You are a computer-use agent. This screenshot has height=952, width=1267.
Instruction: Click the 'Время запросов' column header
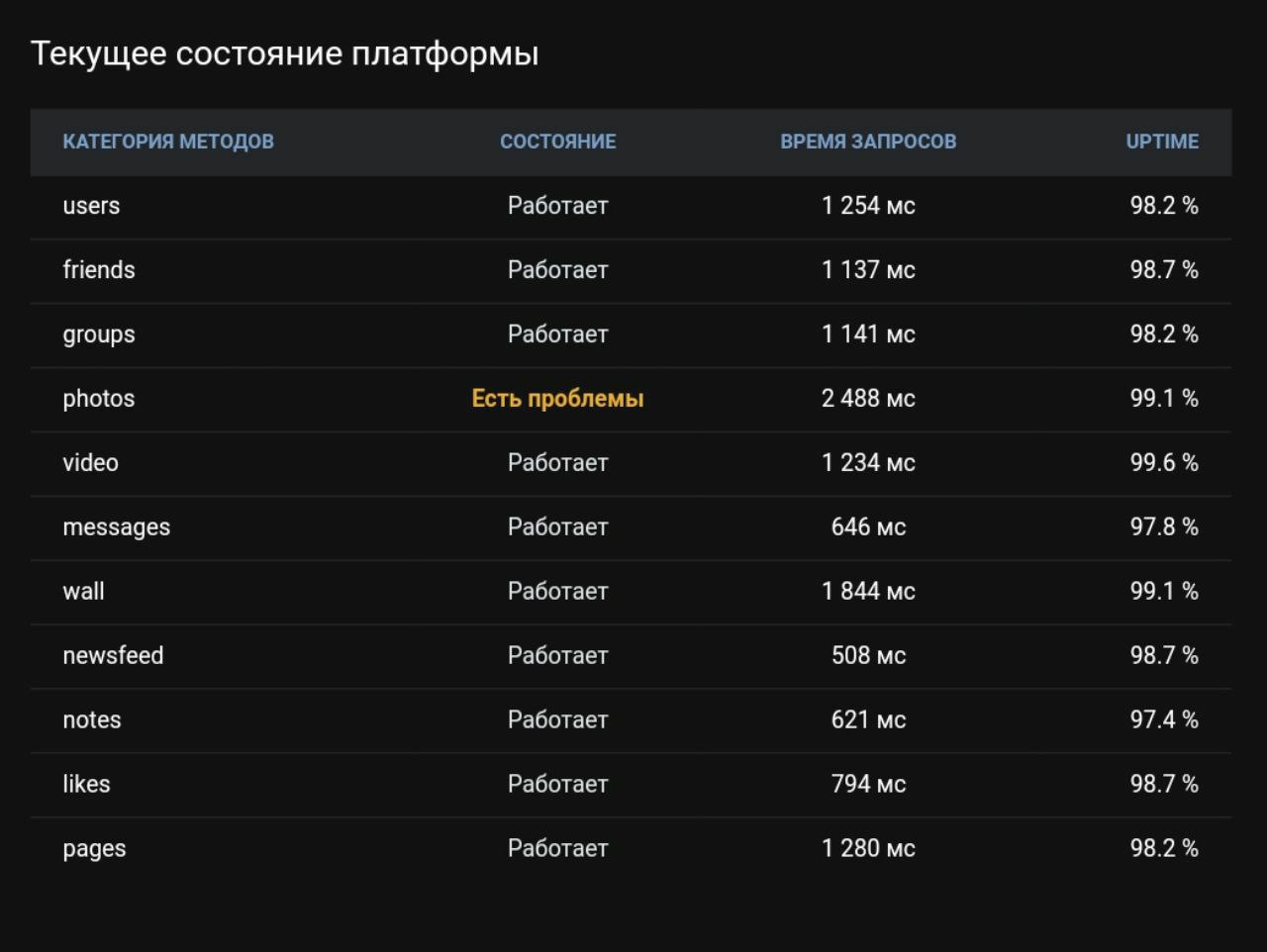[x=868, y=142]
